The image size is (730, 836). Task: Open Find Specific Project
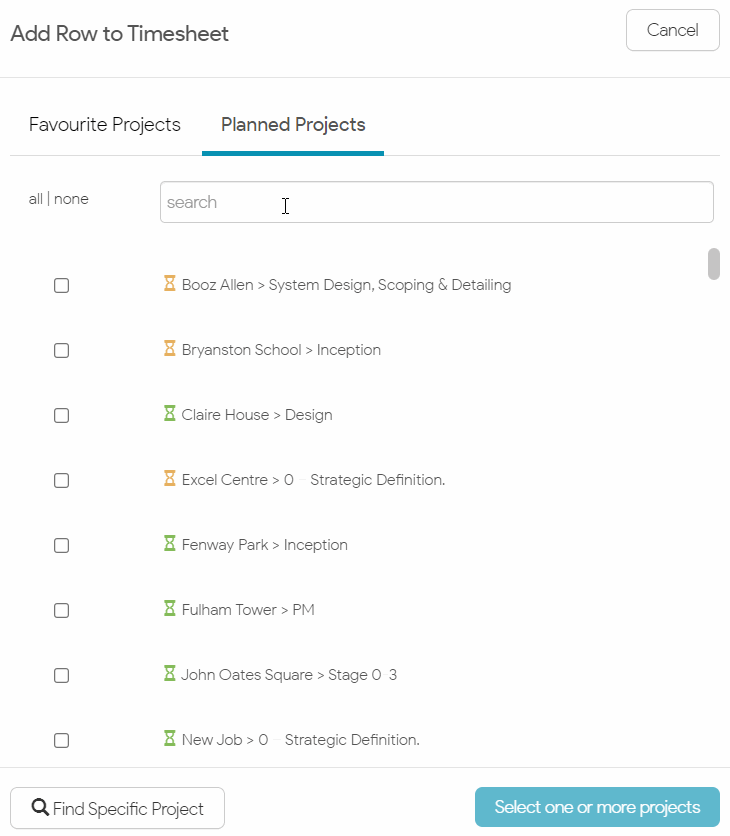117,808
